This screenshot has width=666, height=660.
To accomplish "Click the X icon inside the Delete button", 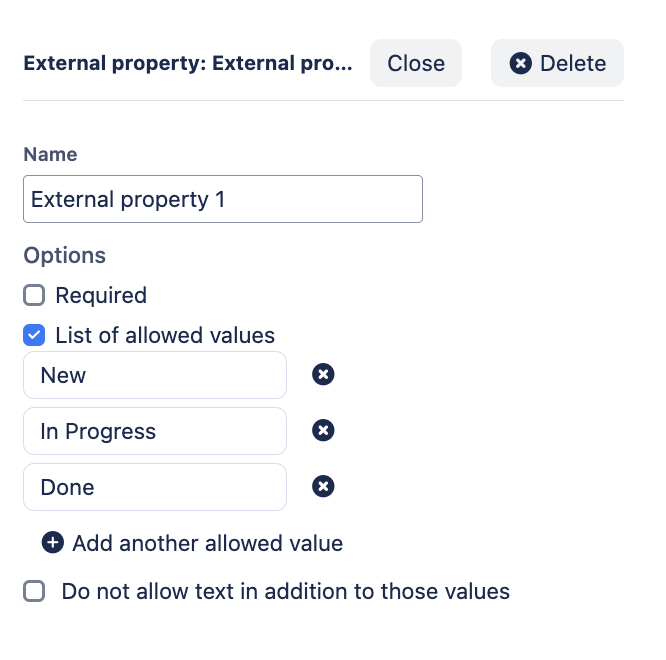I will point(521,63).
